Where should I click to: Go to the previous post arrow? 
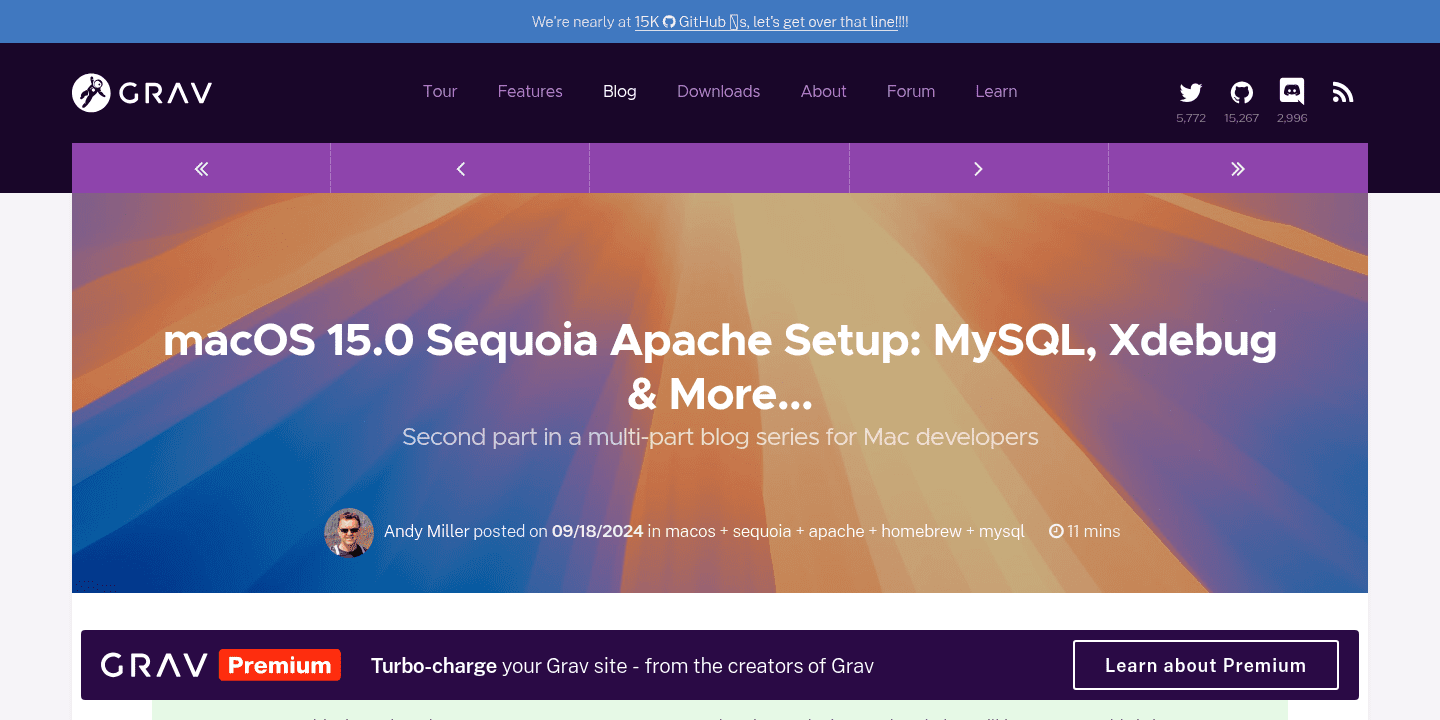[459, 168]
